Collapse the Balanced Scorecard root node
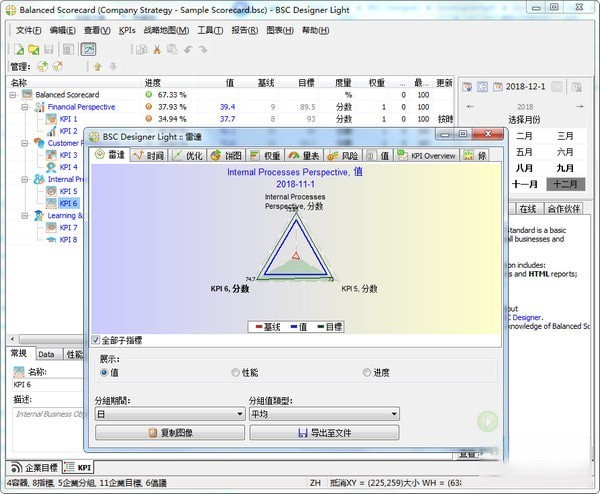Image resolution: width=600 pixels, height=494 pixels. [13, 95]
